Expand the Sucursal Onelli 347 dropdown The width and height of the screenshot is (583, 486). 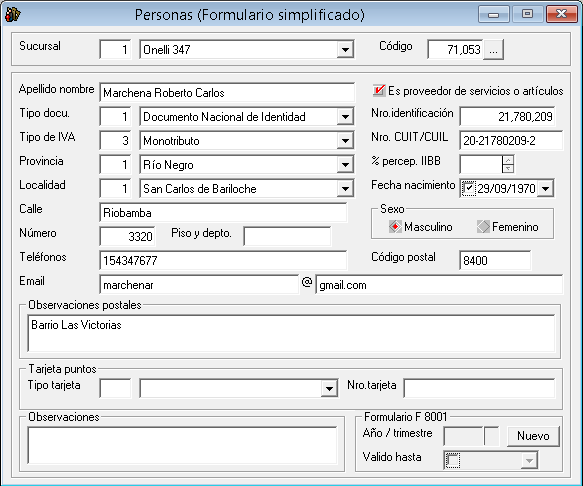(345, 49)
